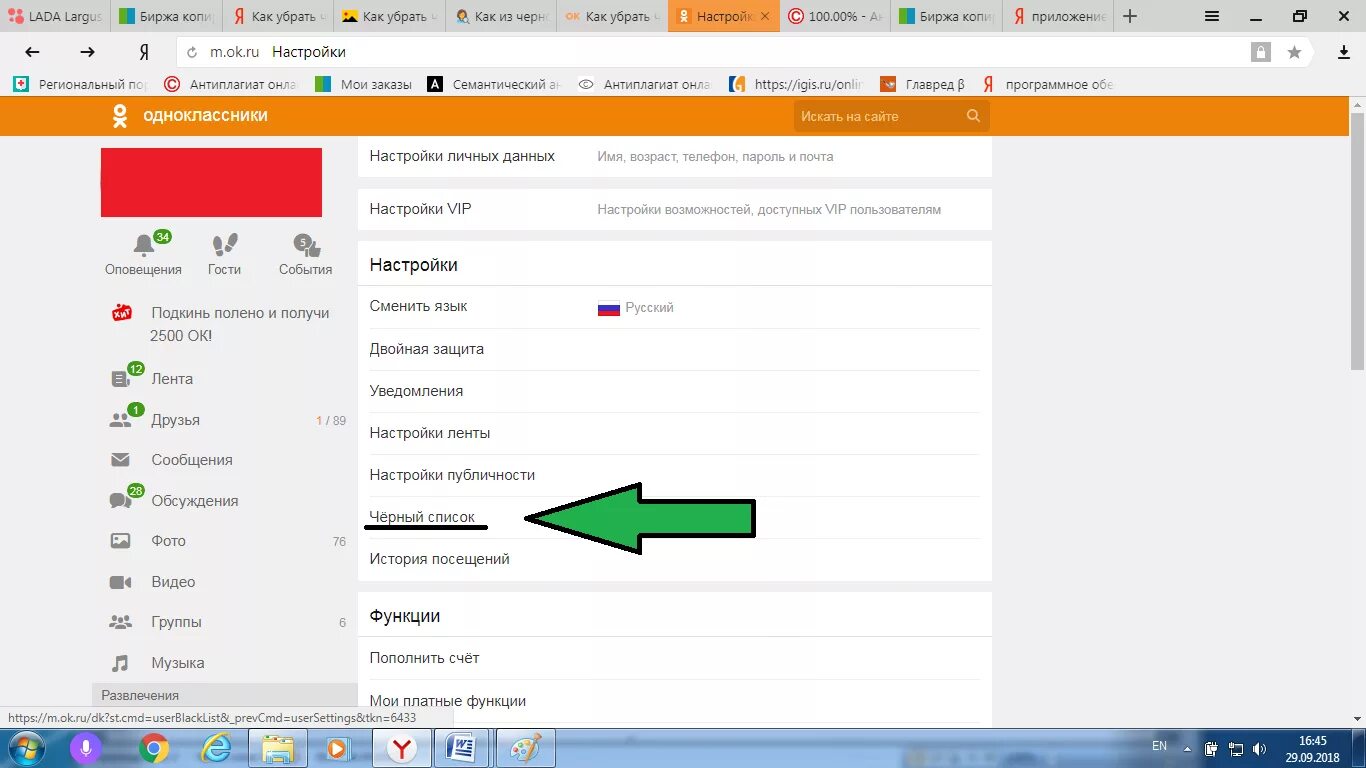Screen dimensions: 1366x768
Task: Open Internet Explorer from taskbar
Action: tap(215, 748)
